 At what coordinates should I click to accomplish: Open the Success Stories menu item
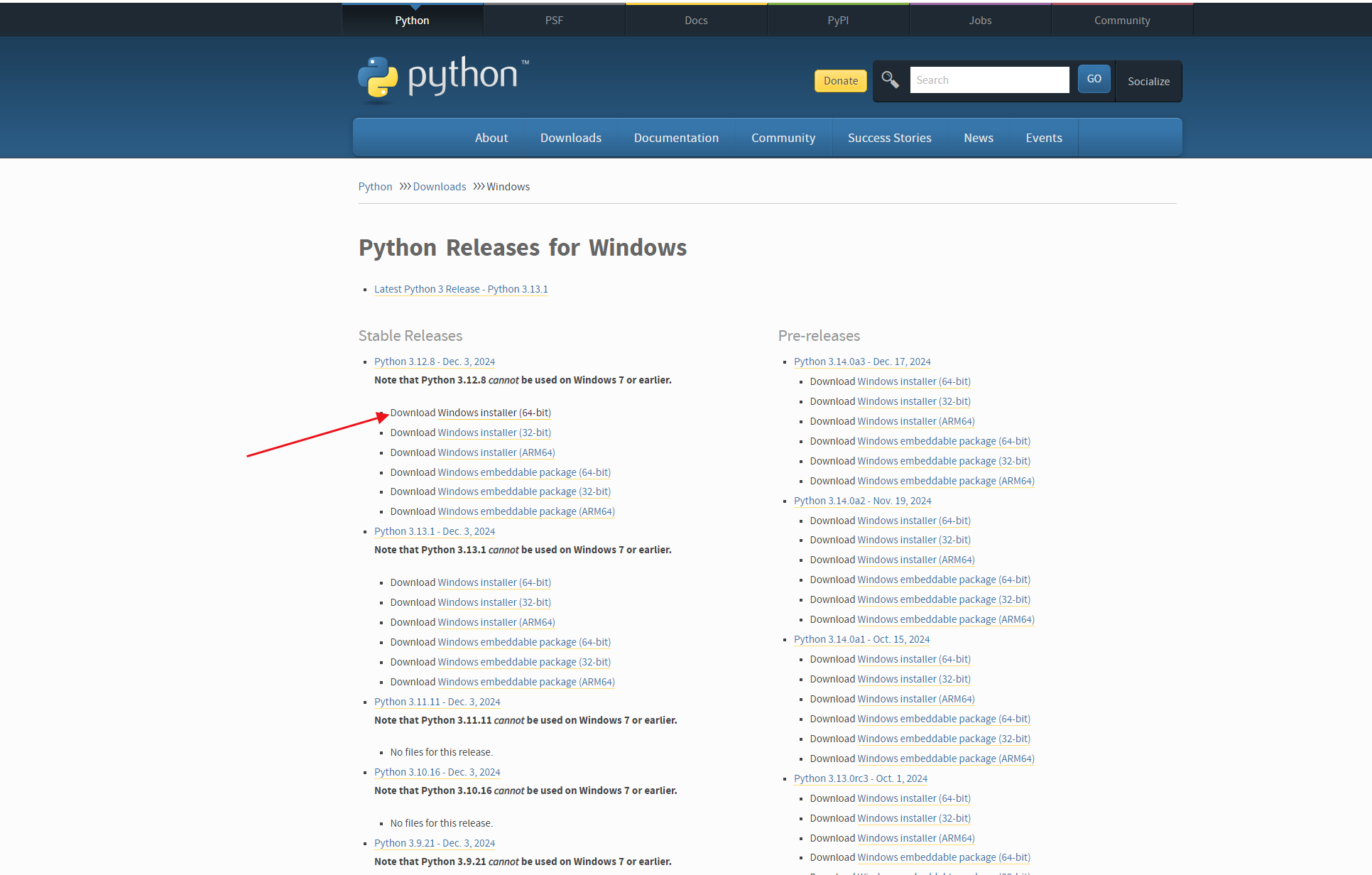889,138
